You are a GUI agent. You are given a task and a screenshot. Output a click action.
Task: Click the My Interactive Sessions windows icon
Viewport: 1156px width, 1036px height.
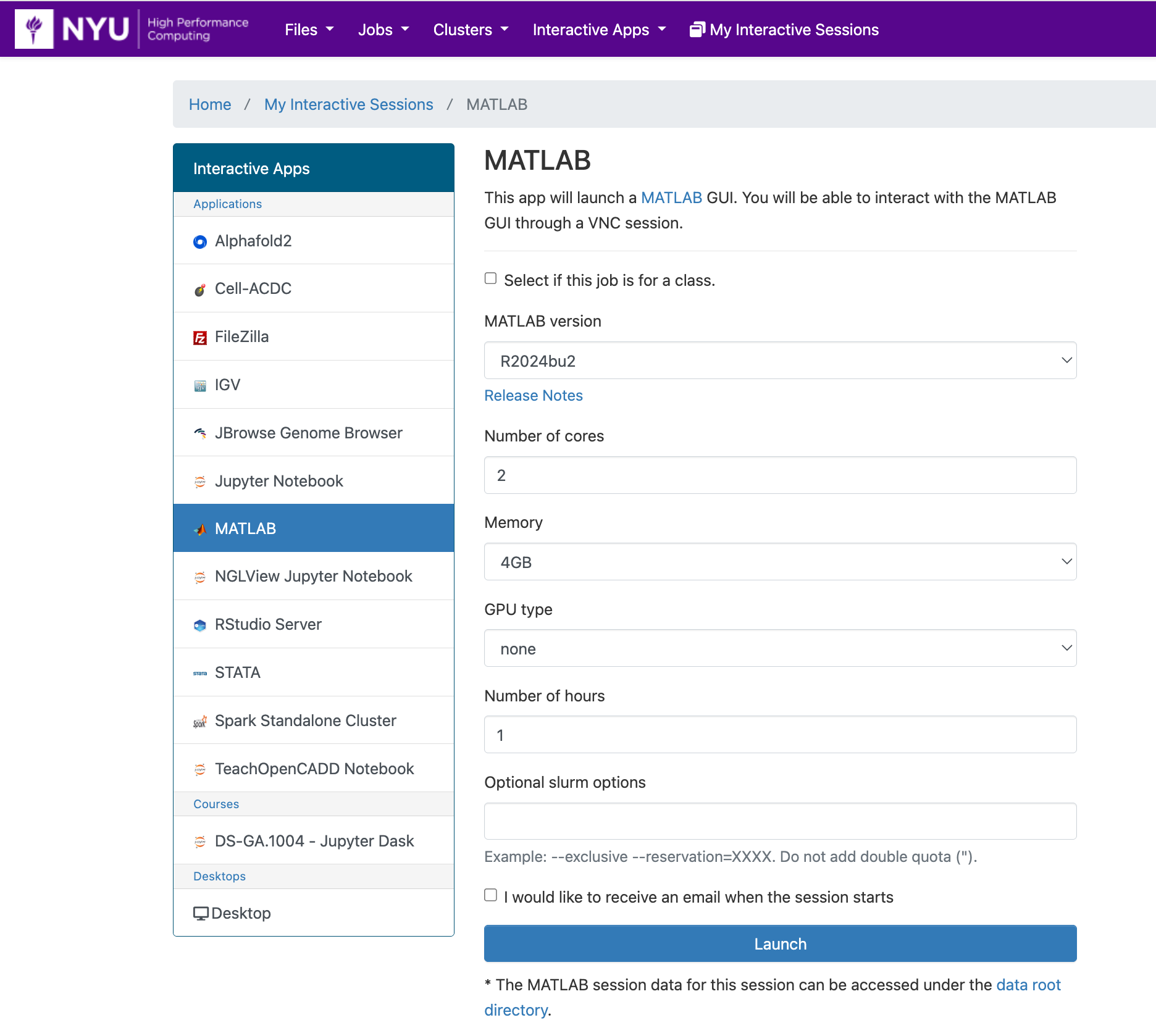pyautogui.click(x=697, y=30)
